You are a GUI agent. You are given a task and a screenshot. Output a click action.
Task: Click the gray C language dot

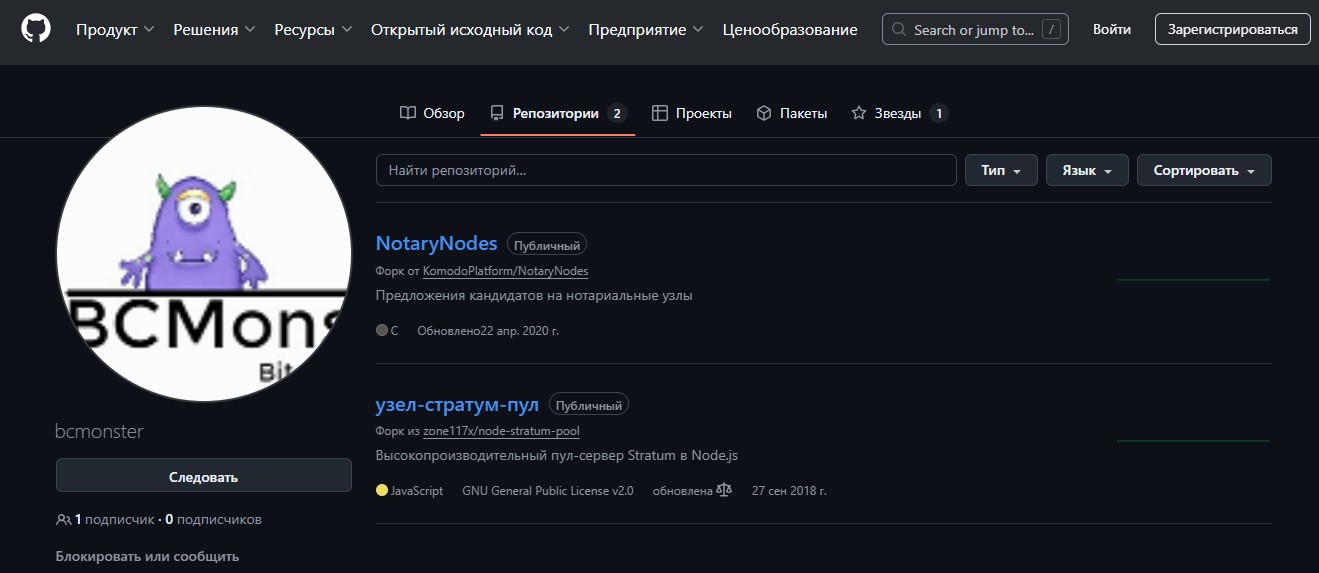tap(382, 330)
